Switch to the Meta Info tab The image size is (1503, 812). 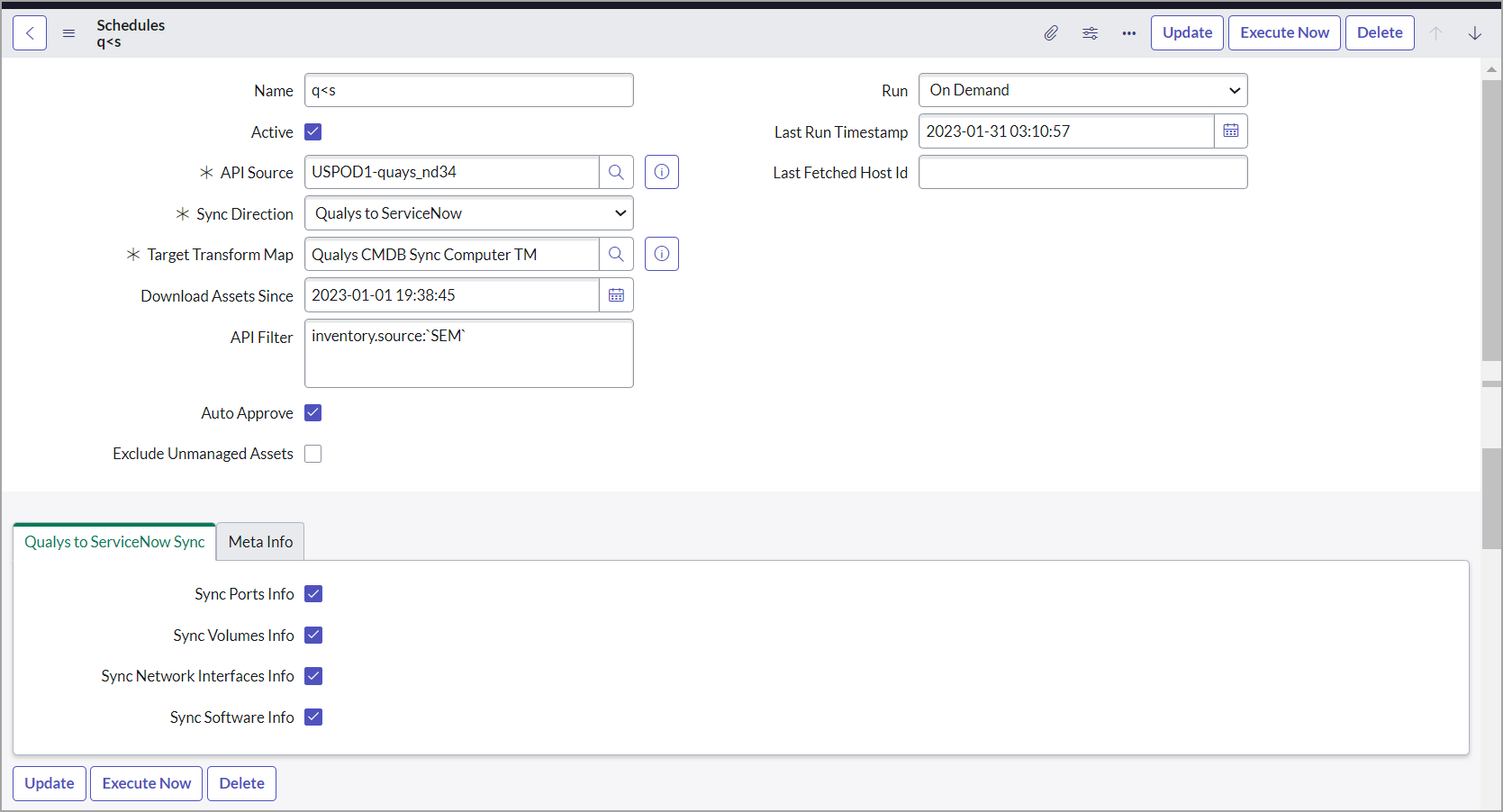pyautogui.click(x=260, y=542)
